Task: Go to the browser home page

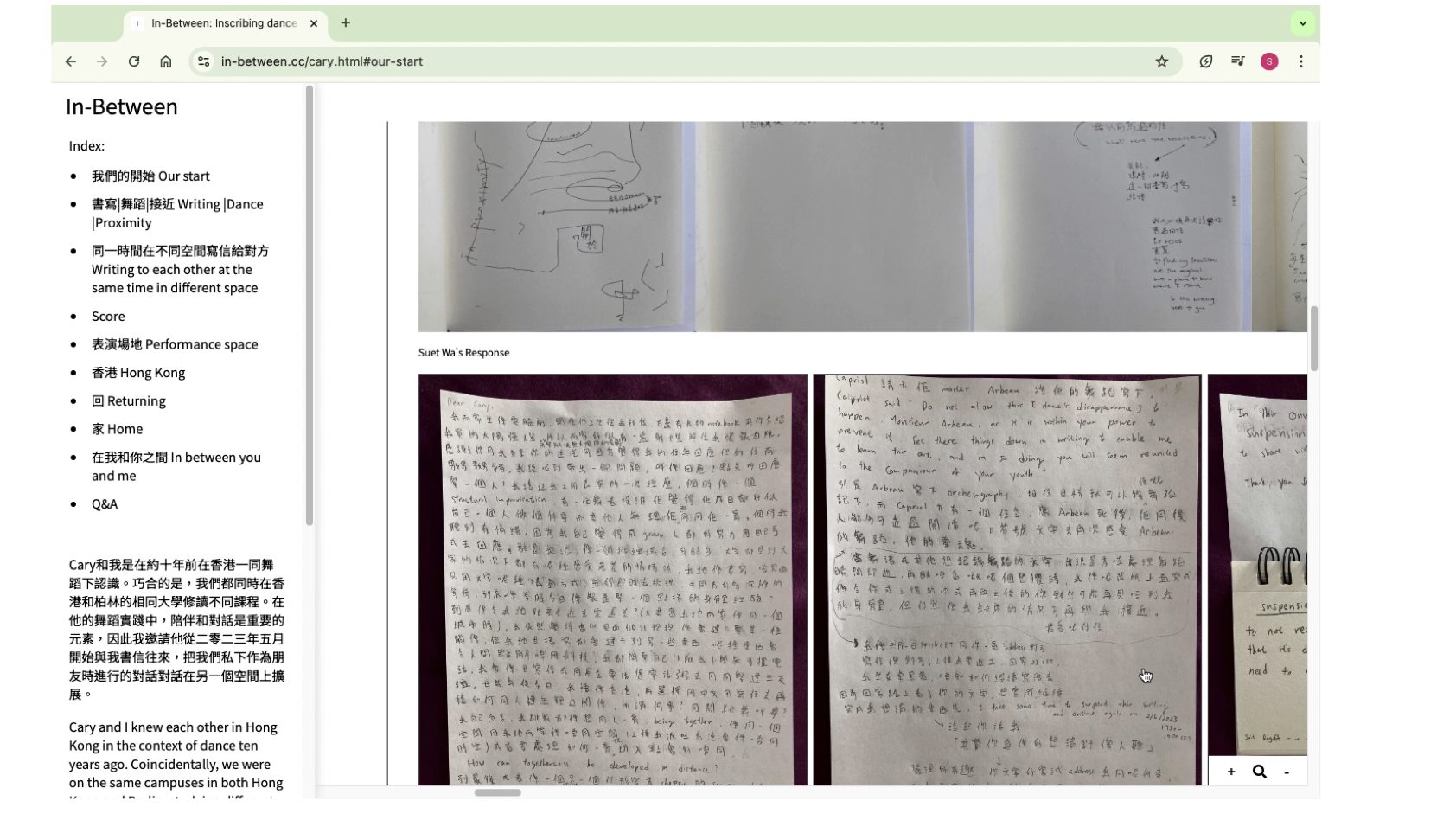Action: [166, 61]
